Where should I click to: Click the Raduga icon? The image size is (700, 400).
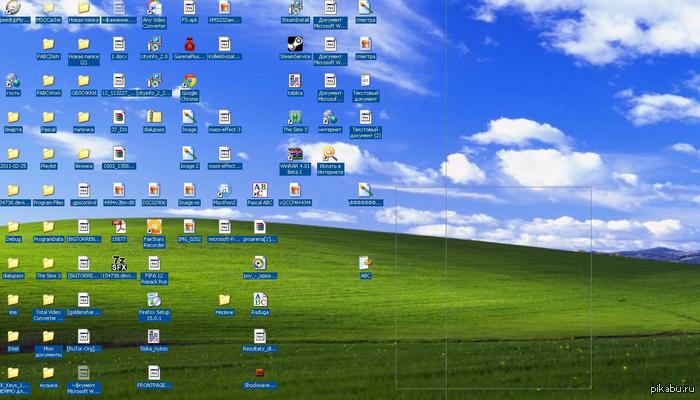click(x=260, y=300)
